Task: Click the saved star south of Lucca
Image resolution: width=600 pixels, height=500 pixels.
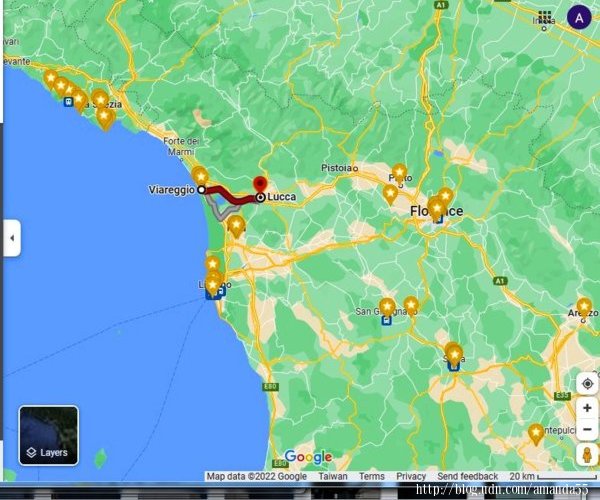Action: (x=236, y=226)
